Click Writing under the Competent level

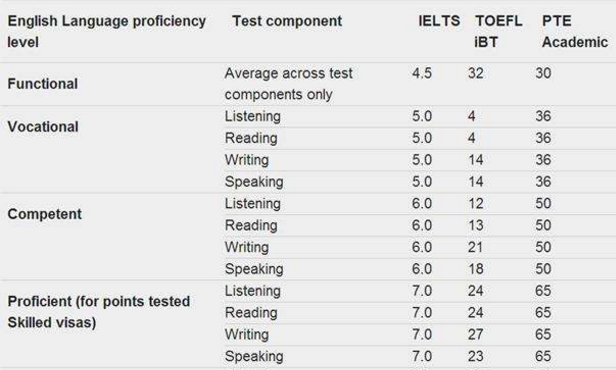247,247
